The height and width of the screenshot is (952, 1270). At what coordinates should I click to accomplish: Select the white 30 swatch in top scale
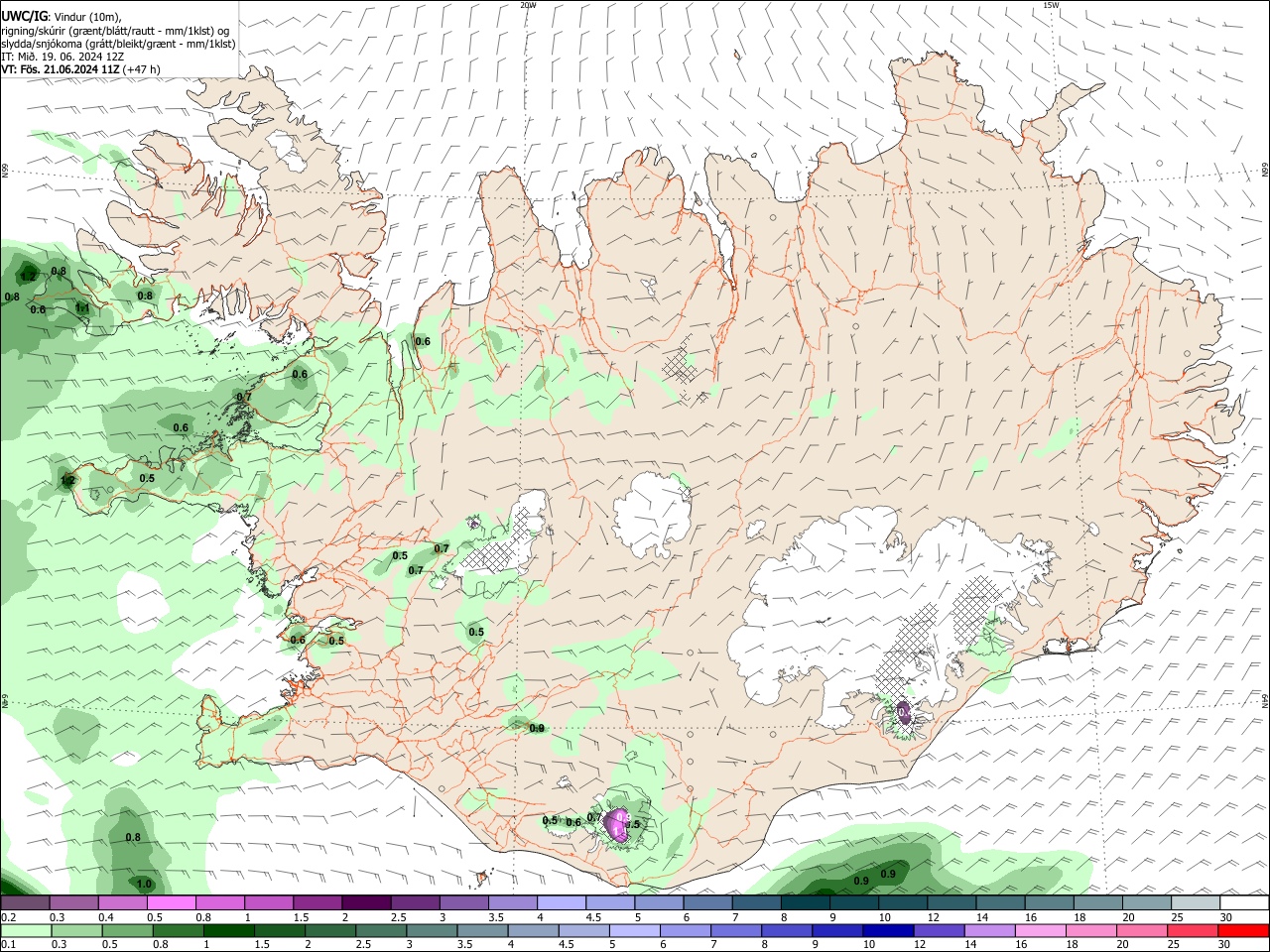tap(1245, 903)
